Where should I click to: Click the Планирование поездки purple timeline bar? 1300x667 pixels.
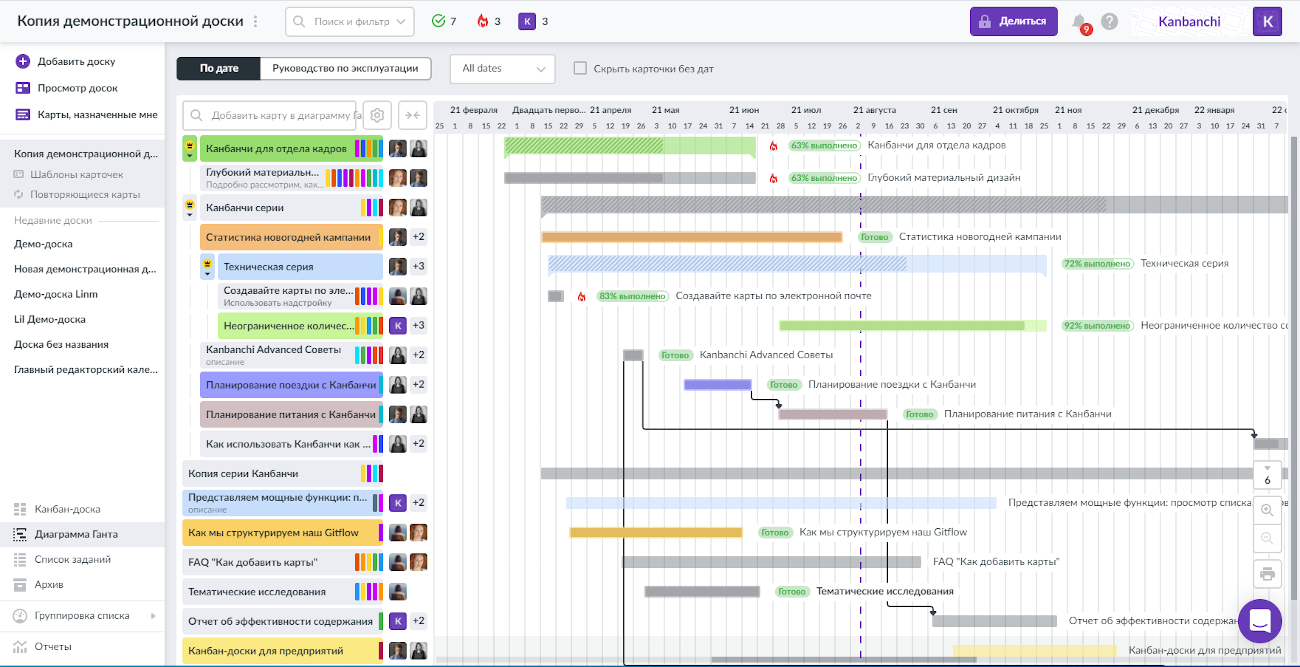click(718, 384)
